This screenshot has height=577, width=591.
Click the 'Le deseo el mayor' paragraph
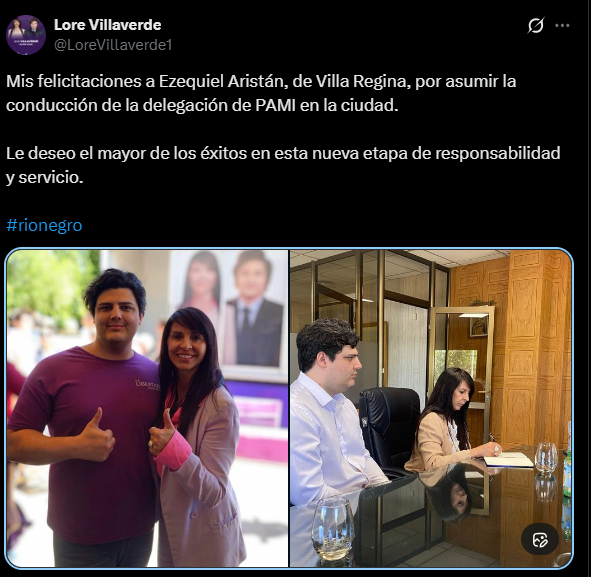283,165
